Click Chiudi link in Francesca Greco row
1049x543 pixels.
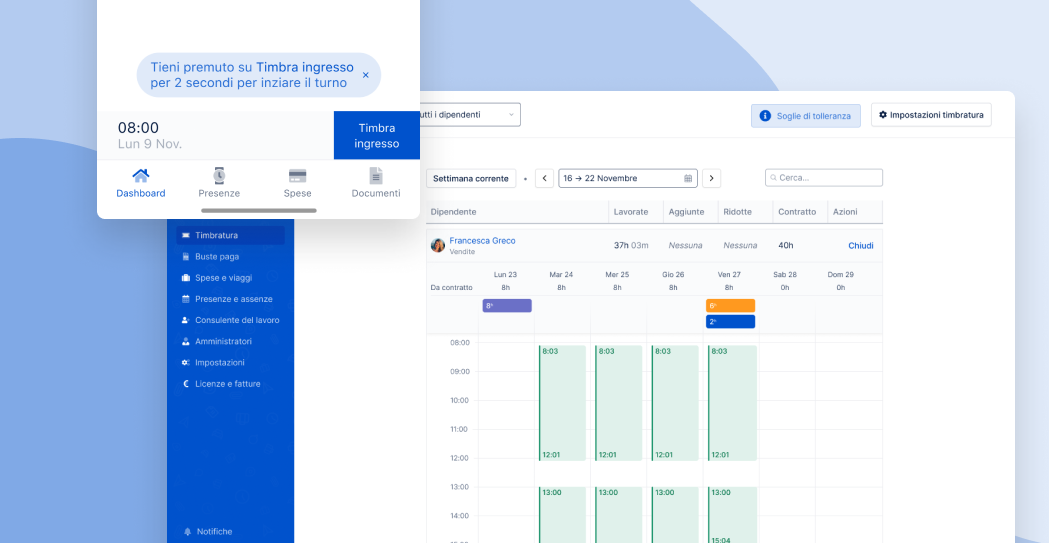tap(860, 245)
